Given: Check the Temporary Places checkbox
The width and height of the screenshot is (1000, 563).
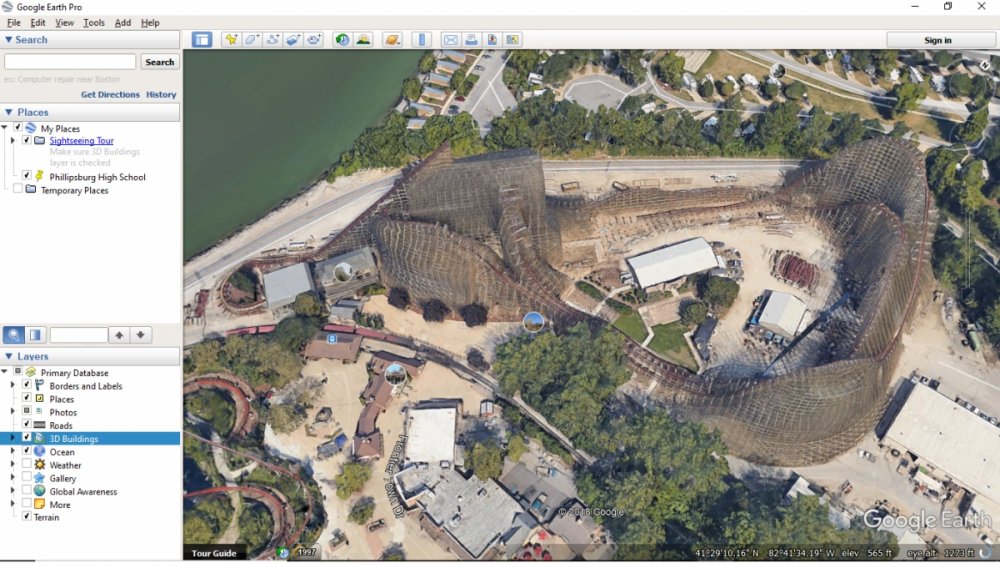Looking at the screenshot, I should (18, 190).
